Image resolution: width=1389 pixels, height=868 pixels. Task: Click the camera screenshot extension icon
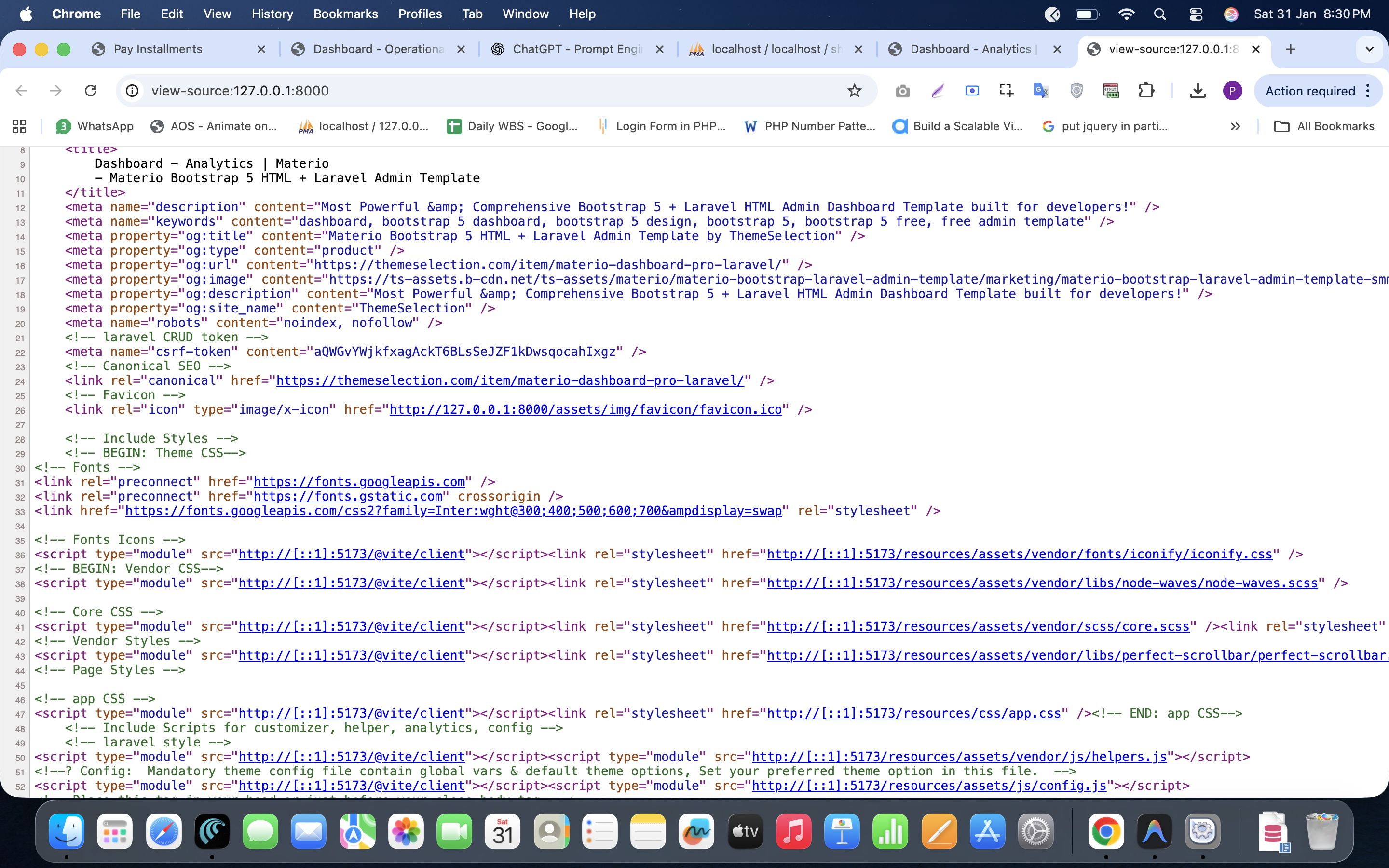[x=902, y=91]
